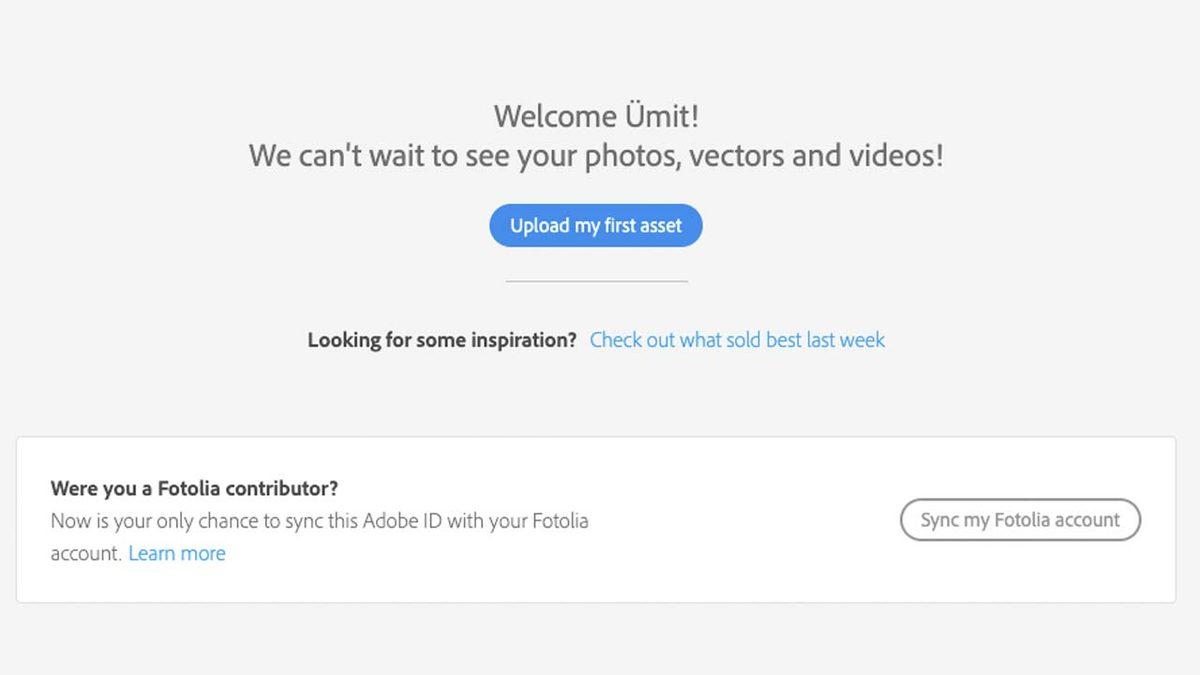The height and width of the screenshot is (675, 1200).
Task: Follow the "Learn more" link
Action: (177, 553)
